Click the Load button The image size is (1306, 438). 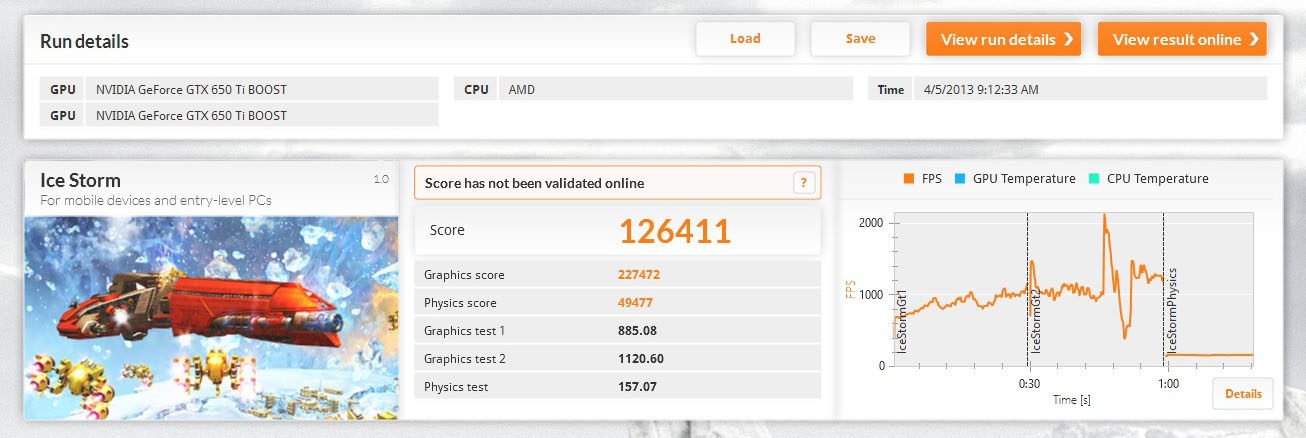(x=745, y=39)
